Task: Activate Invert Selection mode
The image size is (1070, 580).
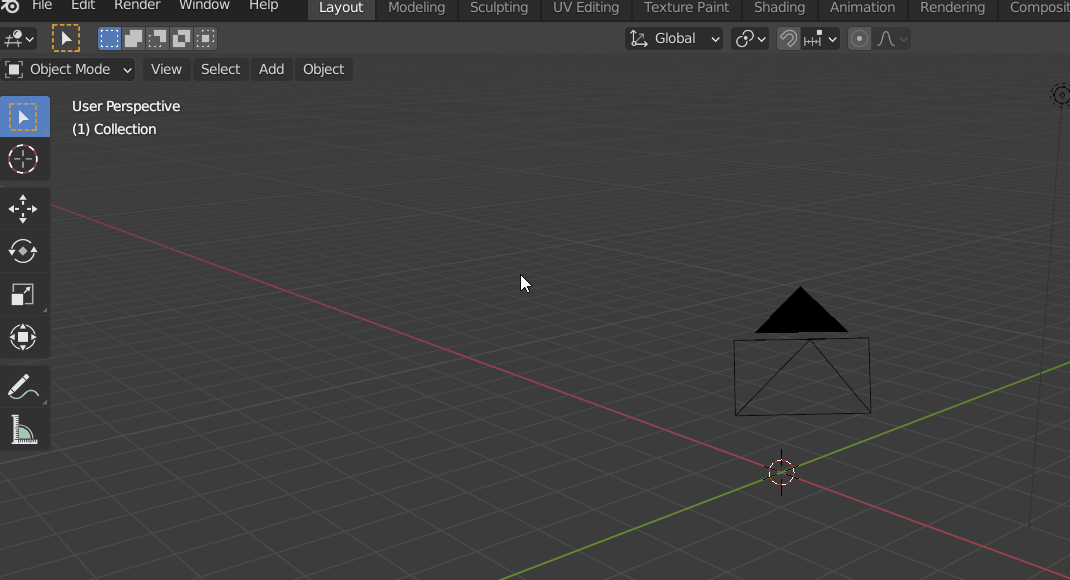Action: pos(181,39)
